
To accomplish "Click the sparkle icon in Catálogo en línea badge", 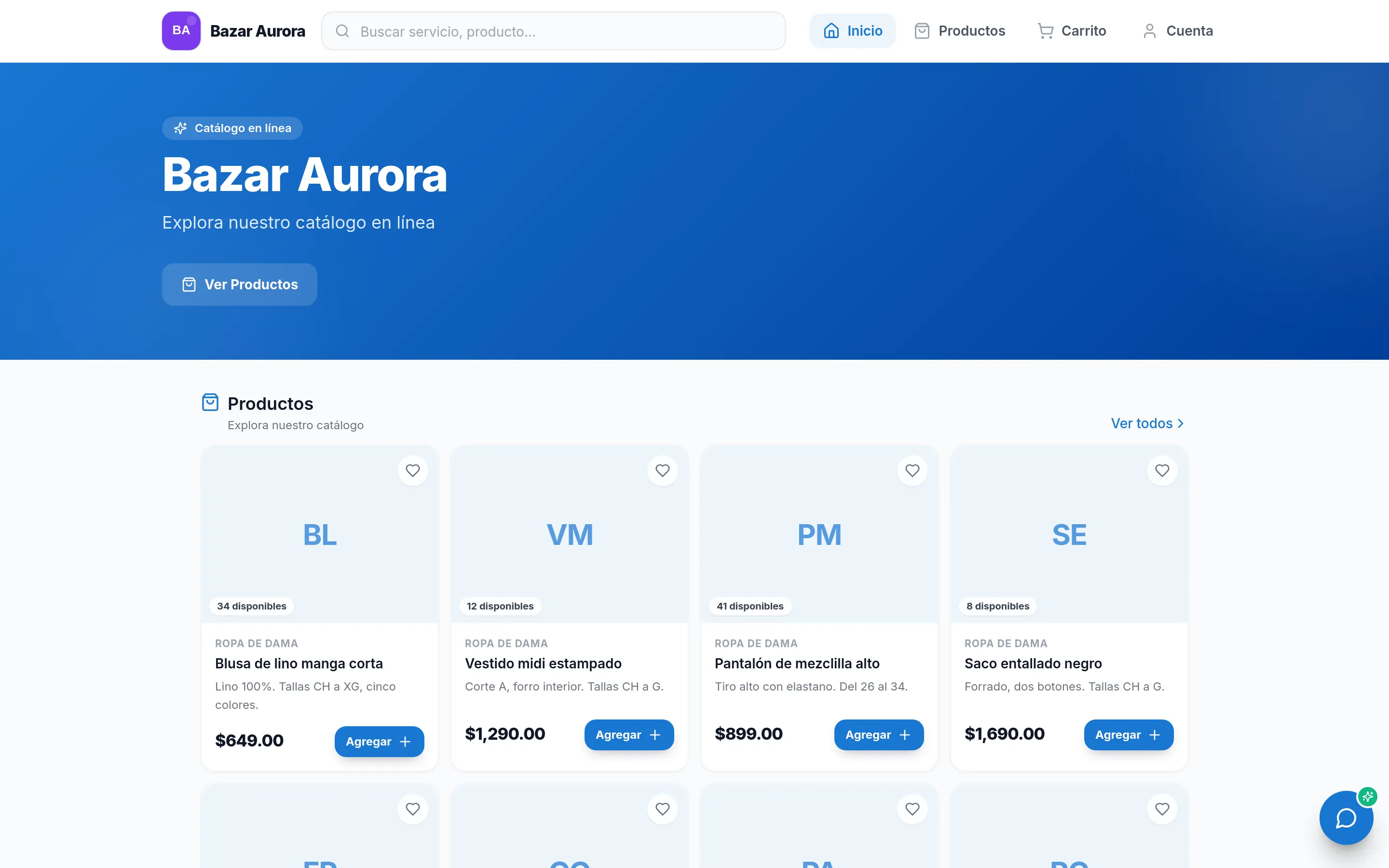I will (180, 128).
